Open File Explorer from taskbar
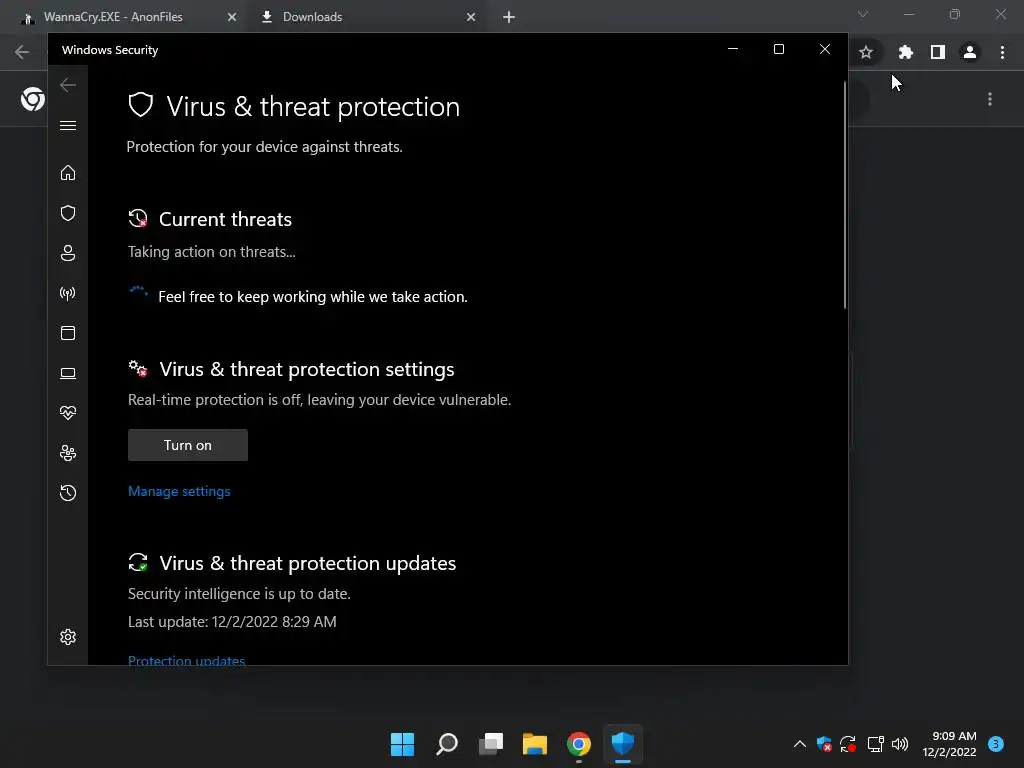 [535, 744]
